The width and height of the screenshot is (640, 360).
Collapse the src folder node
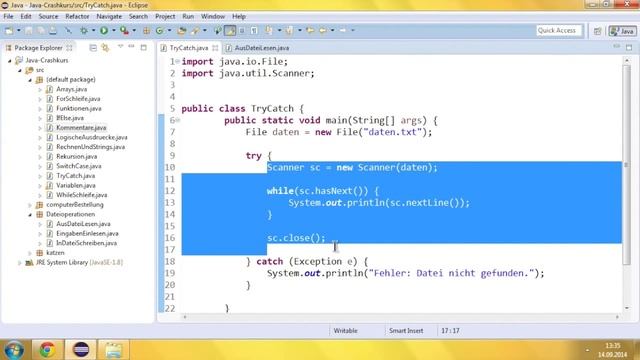[20, 70]
